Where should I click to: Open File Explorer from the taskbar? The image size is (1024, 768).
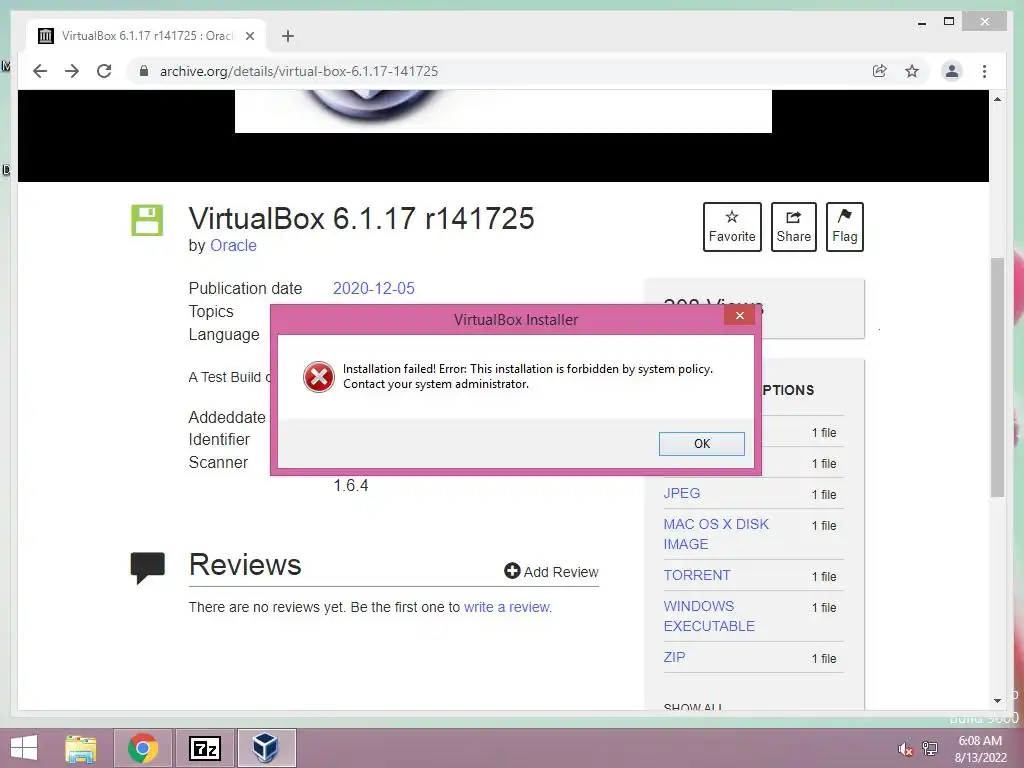click(81, 748)
